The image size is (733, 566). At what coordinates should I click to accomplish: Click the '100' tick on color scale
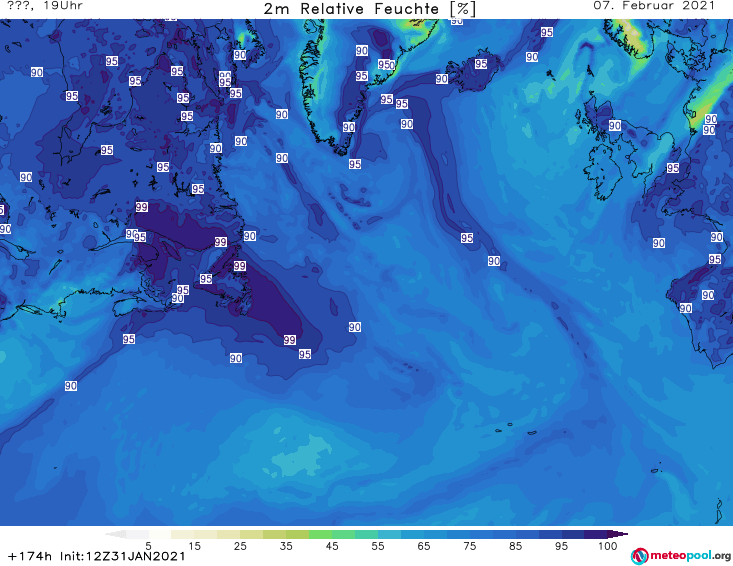coord(607,545)
